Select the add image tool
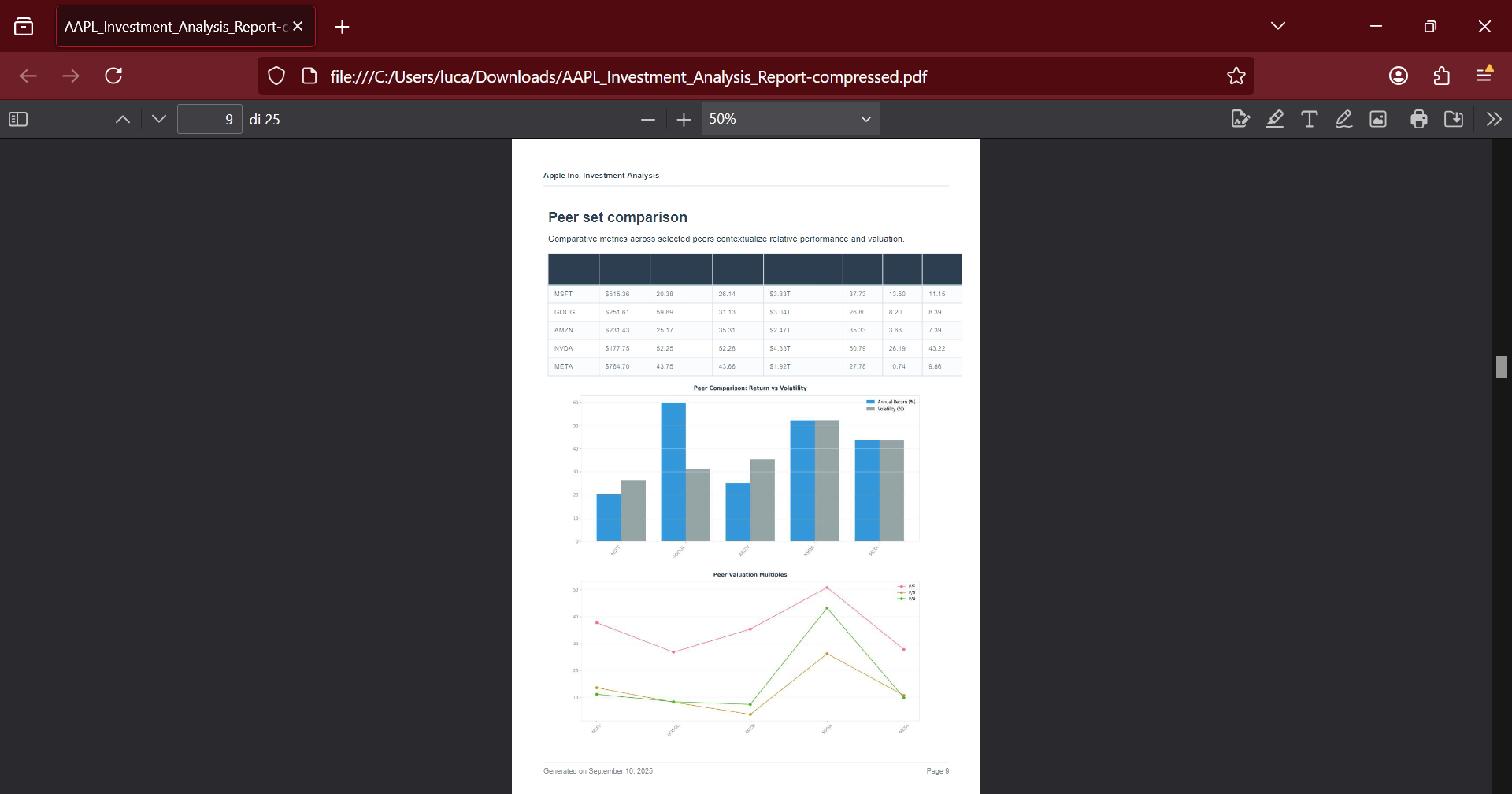Image resolution: width=1512 pixels, height=794 pixels. coord(1378,119)
